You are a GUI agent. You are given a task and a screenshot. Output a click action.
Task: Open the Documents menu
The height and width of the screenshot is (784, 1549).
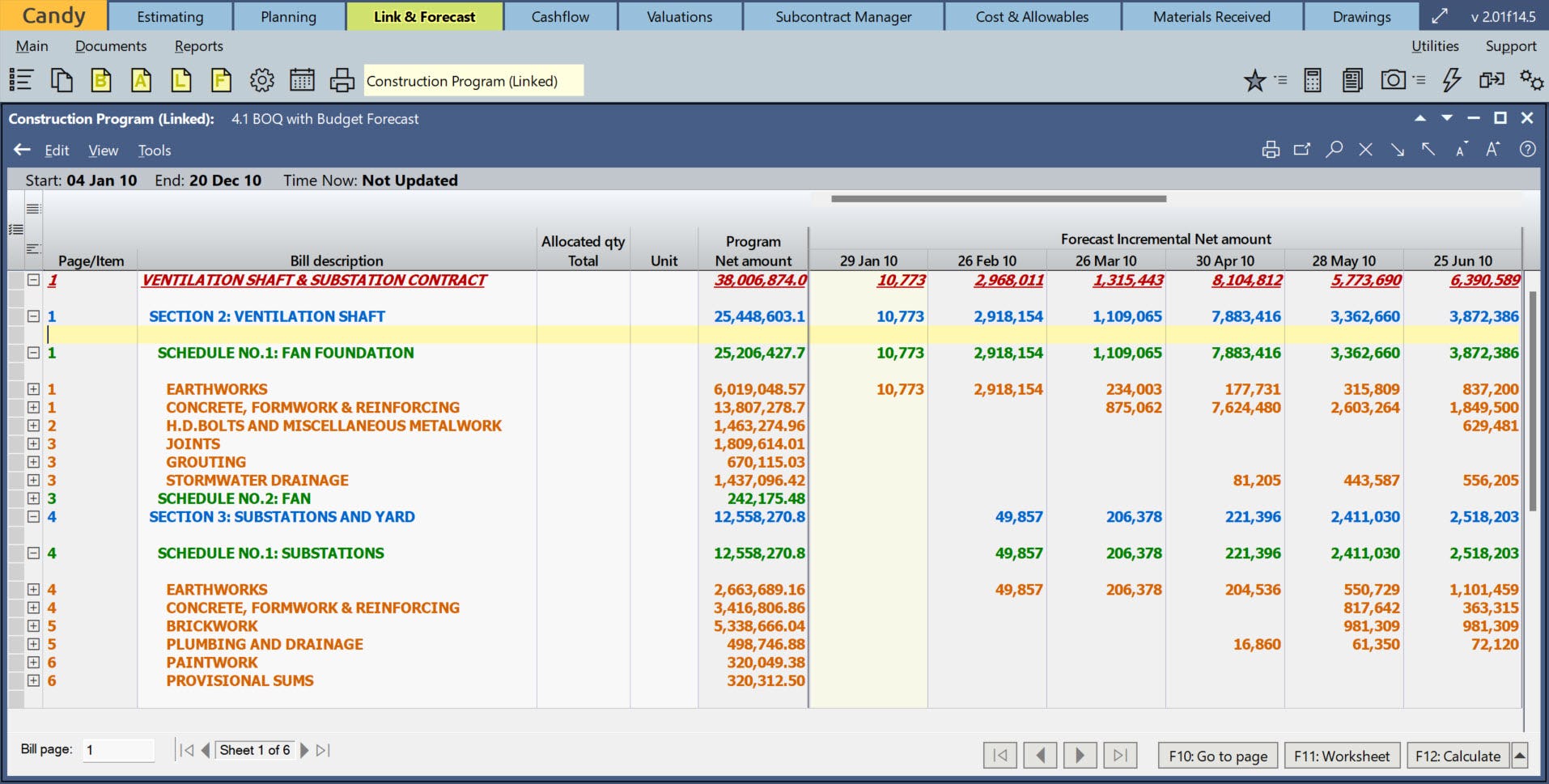pos(111,46)
